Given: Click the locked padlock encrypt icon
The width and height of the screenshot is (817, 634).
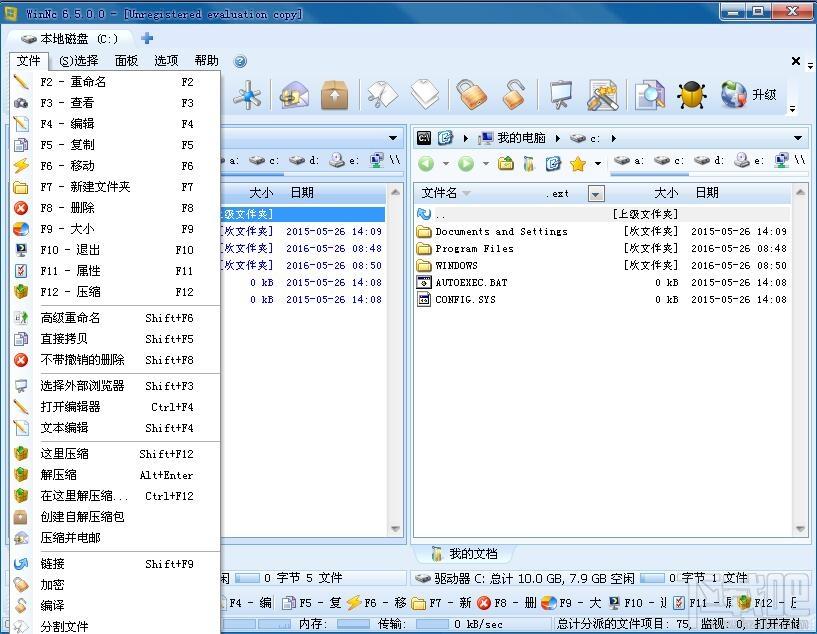Looking at the screenshot, I should pos(472,95).
